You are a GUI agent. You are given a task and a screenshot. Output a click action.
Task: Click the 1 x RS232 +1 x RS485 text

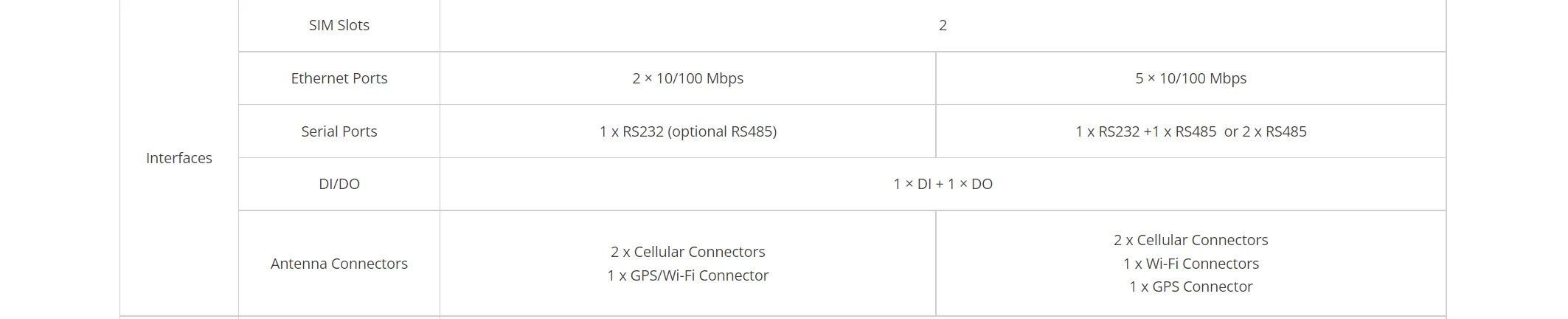coord(1145,131)
